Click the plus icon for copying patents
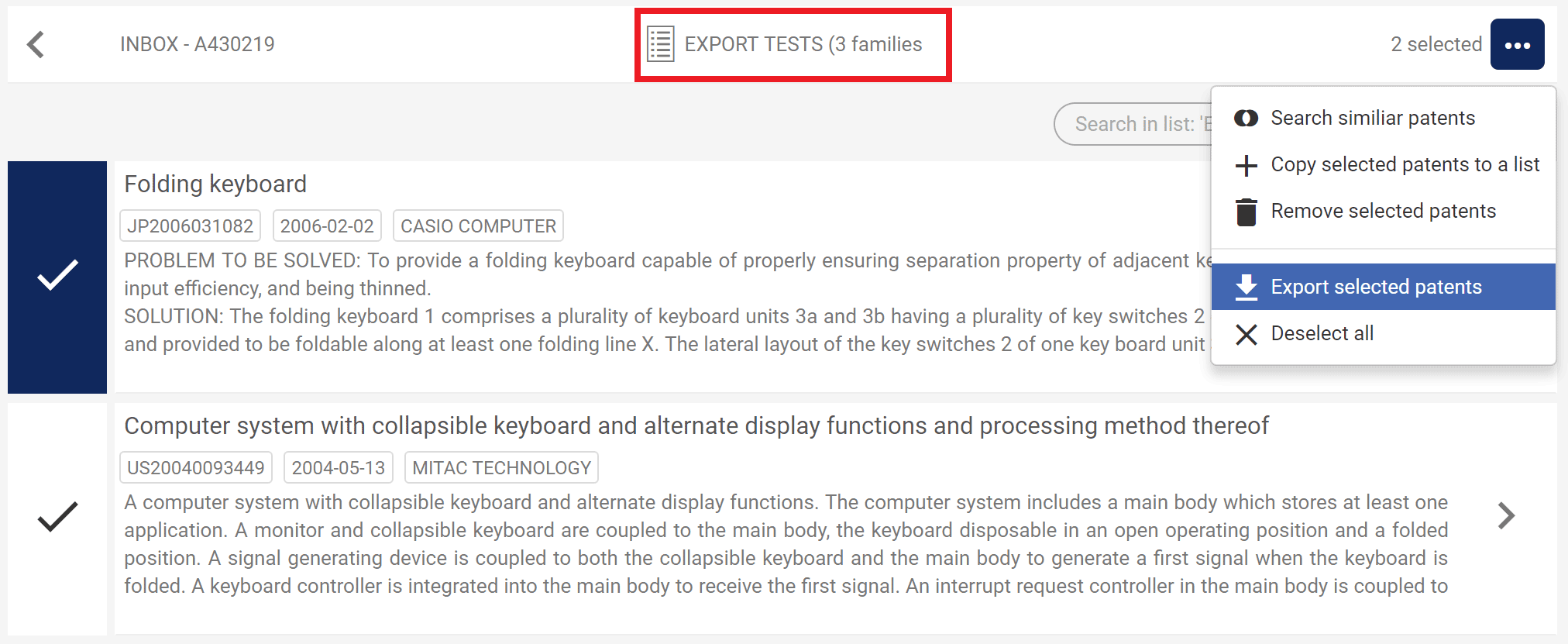The width and height of the screenshot is (1568, 644). click(x=1246, y=165)
